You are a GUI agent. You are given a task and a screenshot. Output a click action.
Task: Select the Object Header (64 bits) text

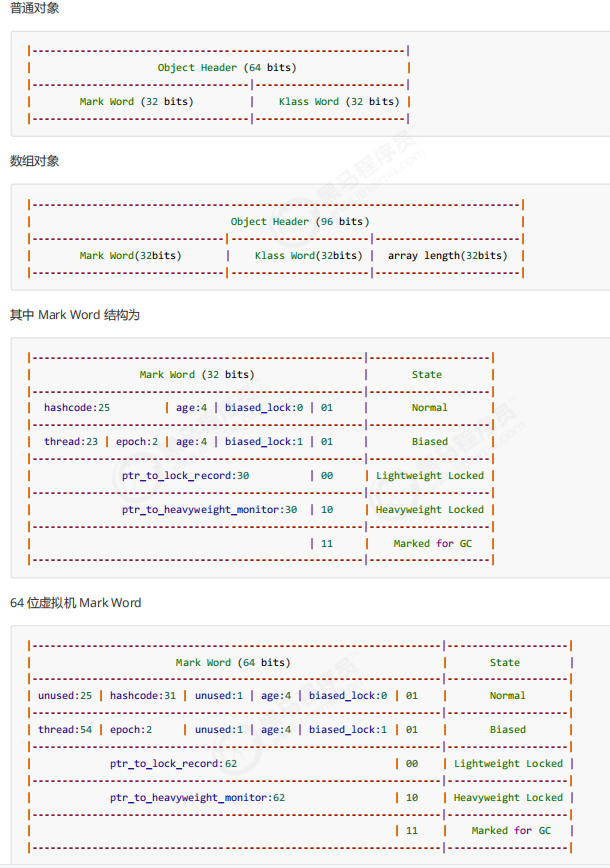(227, 68)
